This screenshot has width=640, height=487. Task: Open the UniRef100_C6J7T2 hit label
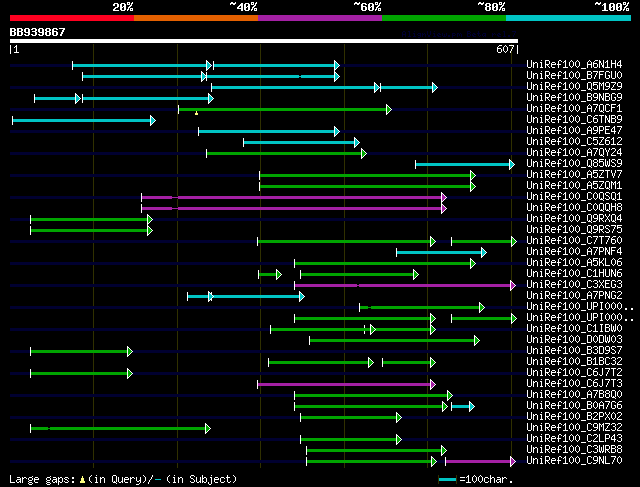574,373
